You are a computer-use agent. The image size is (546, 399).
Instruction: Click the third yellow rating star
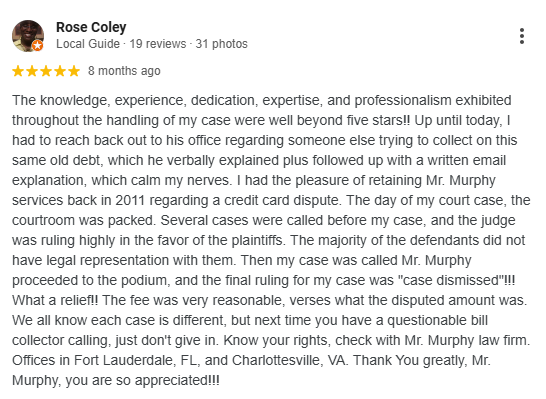click(46, 71)
